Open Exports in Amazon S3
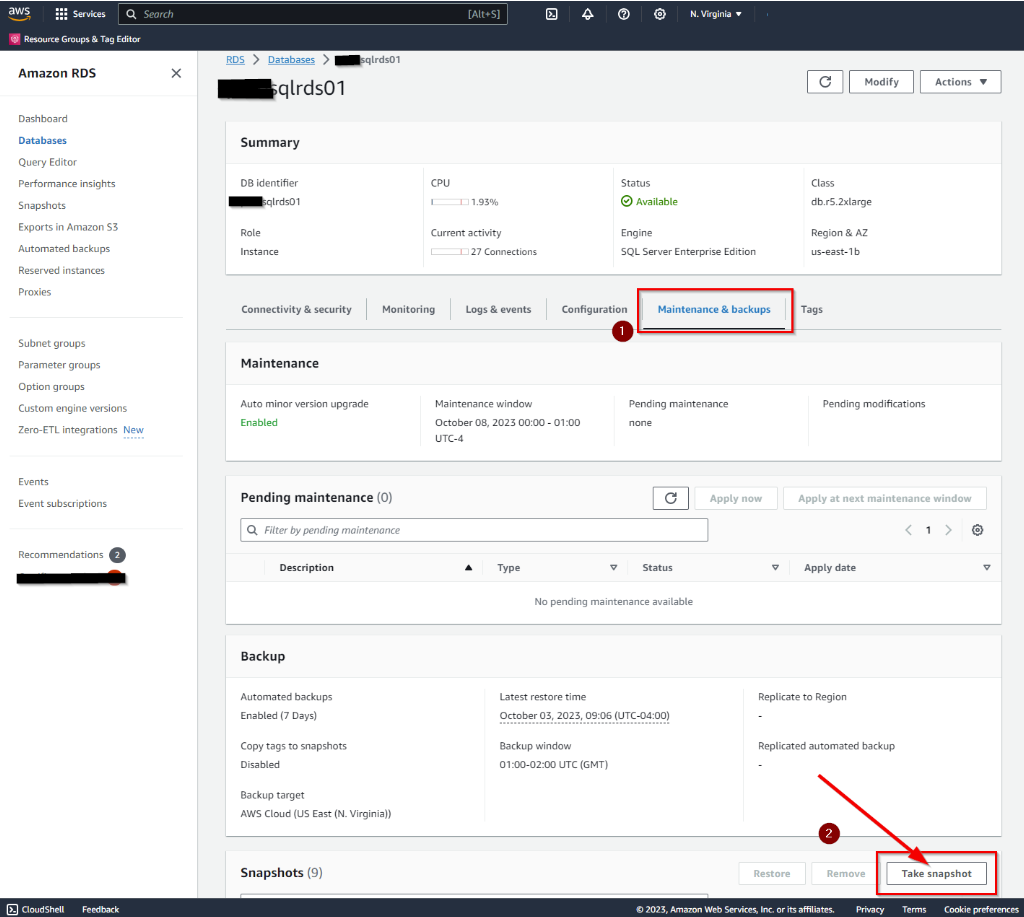The image size is (1024, 917). [x=68, y=227]
